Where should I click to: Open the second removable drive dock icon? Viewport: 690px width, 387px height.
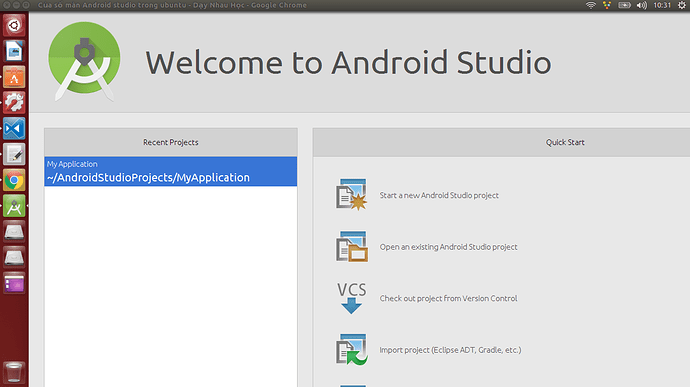[14, 258]
